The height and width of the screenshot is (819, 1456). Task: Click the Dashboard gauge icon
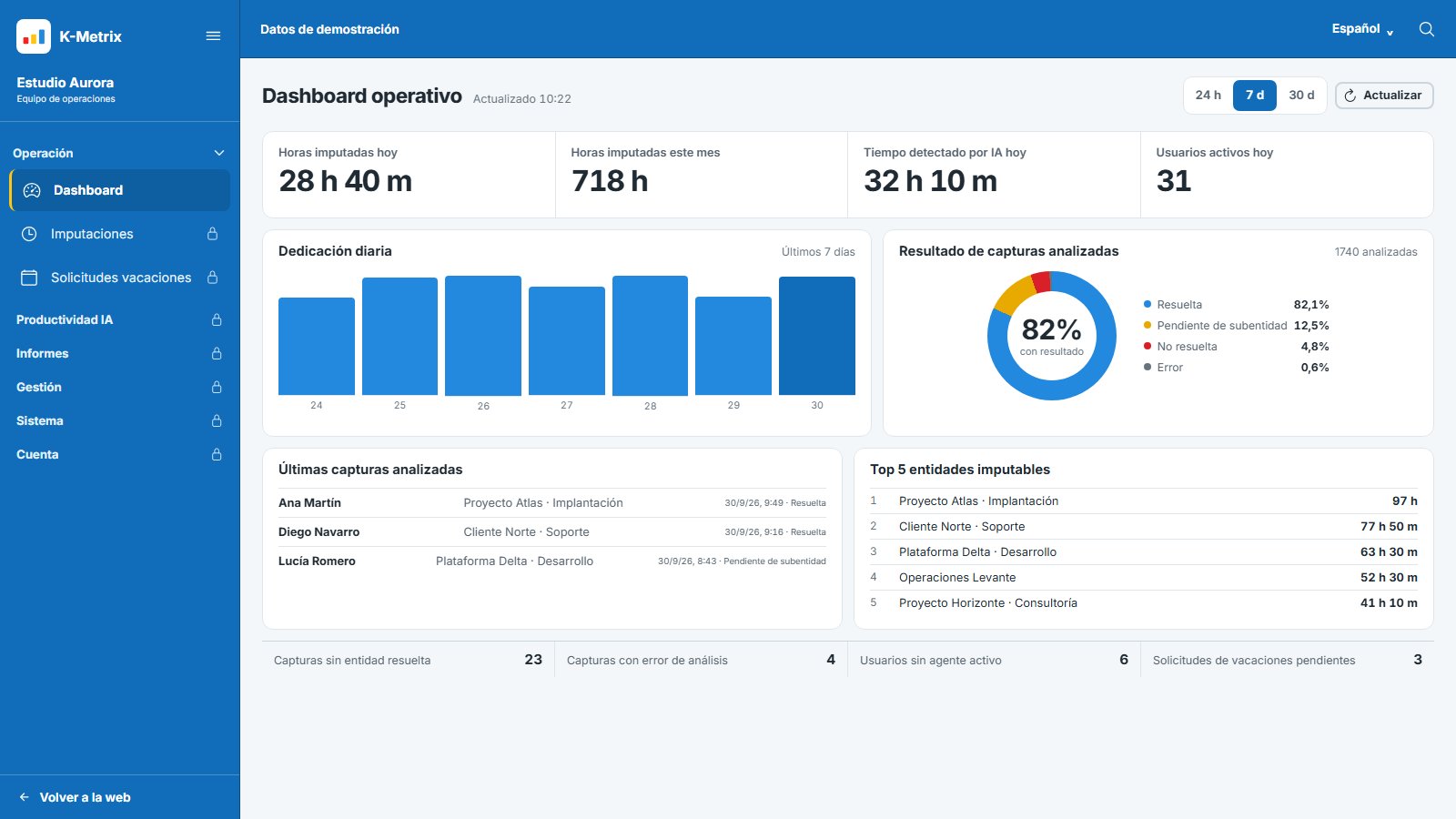click(x=32, y=190)
